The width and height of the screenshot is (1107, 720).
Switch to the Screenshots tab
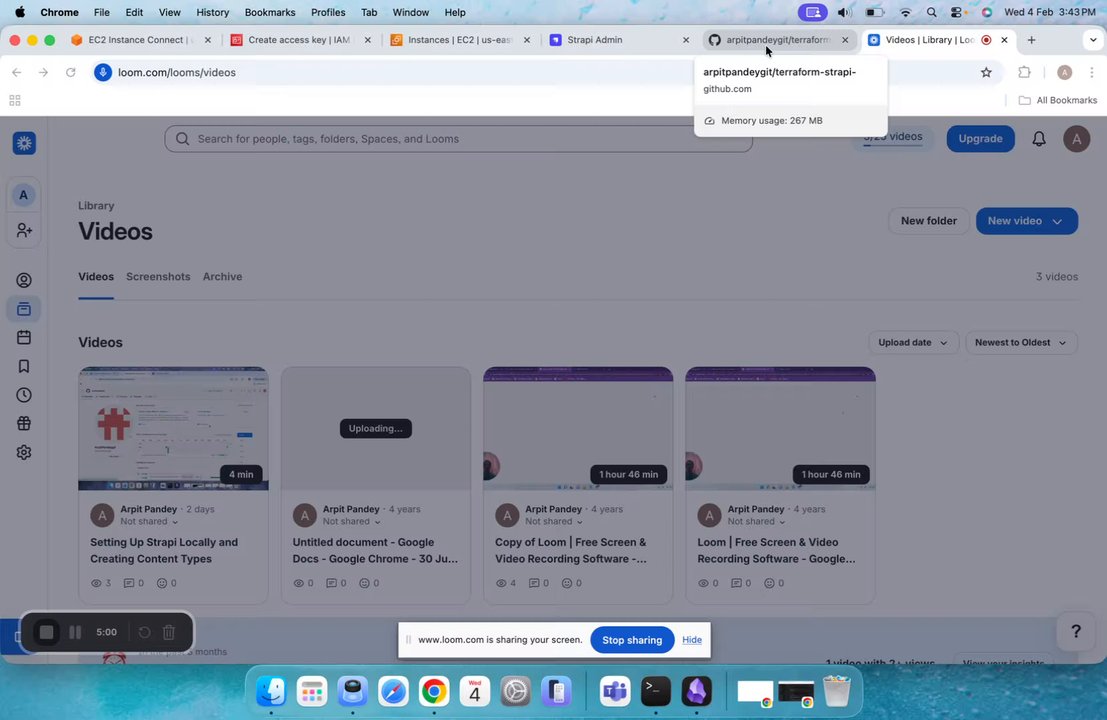point(158,277)
